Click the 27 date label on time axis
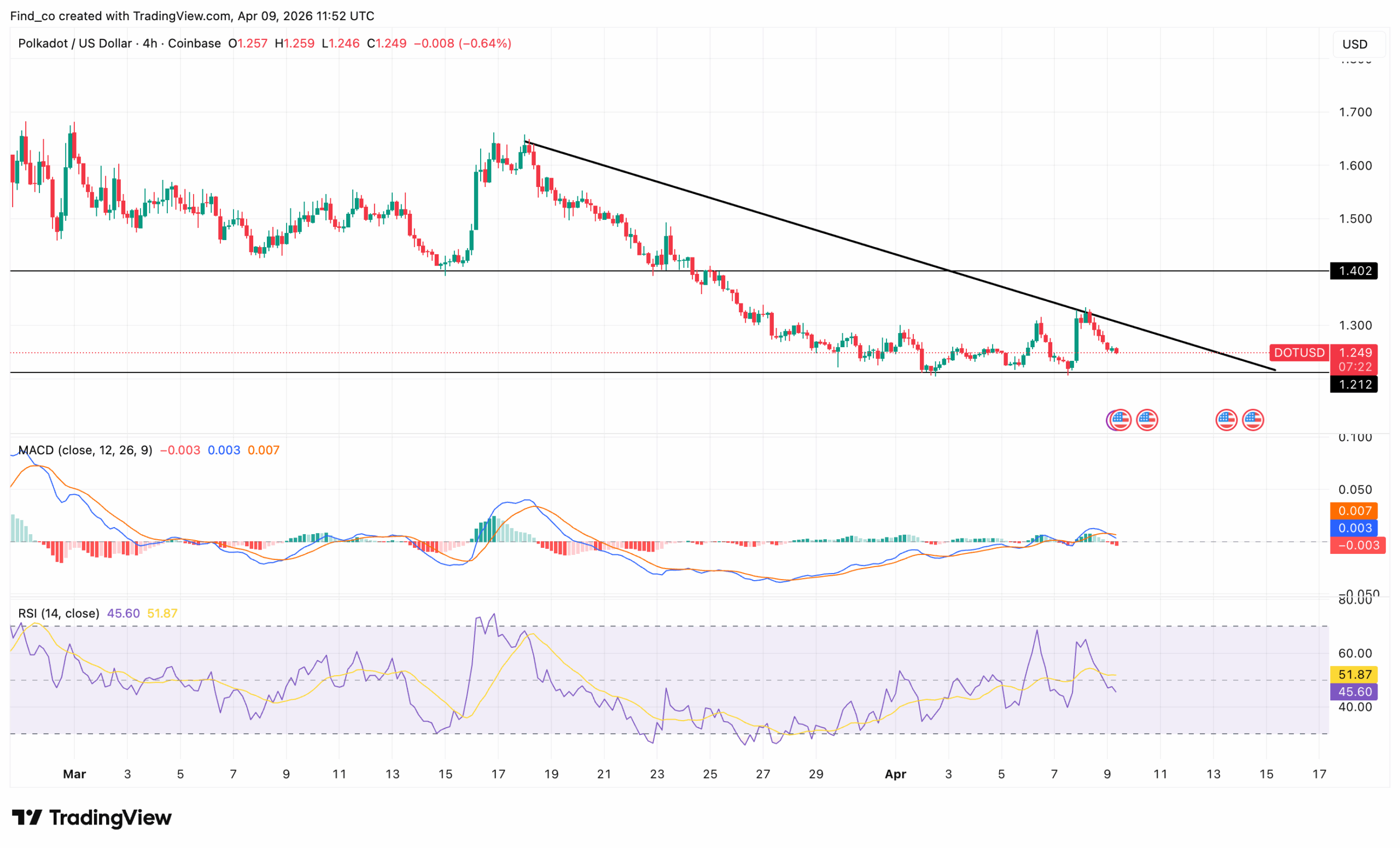The width and height of the screenshot is (1400, 848). (763, 774)
